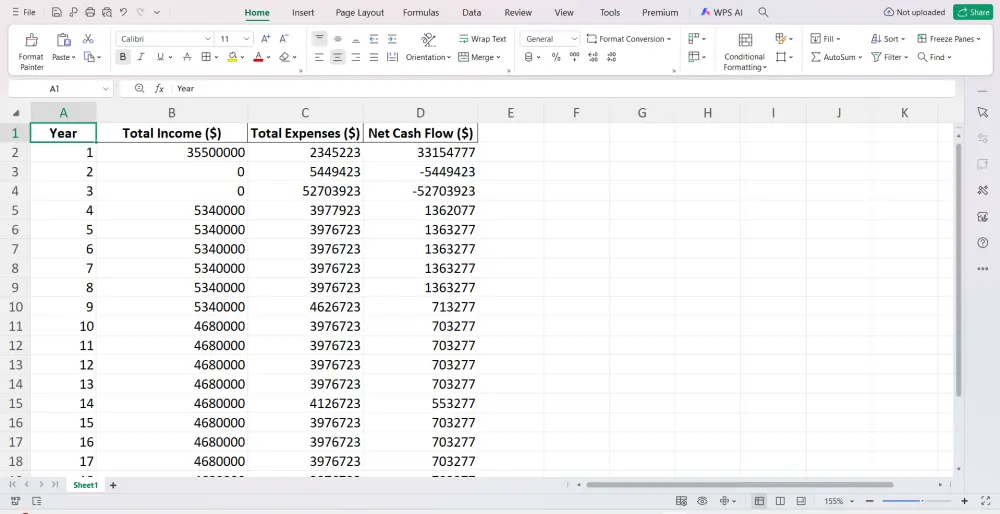Switch to the Review tab

point(518,13)
